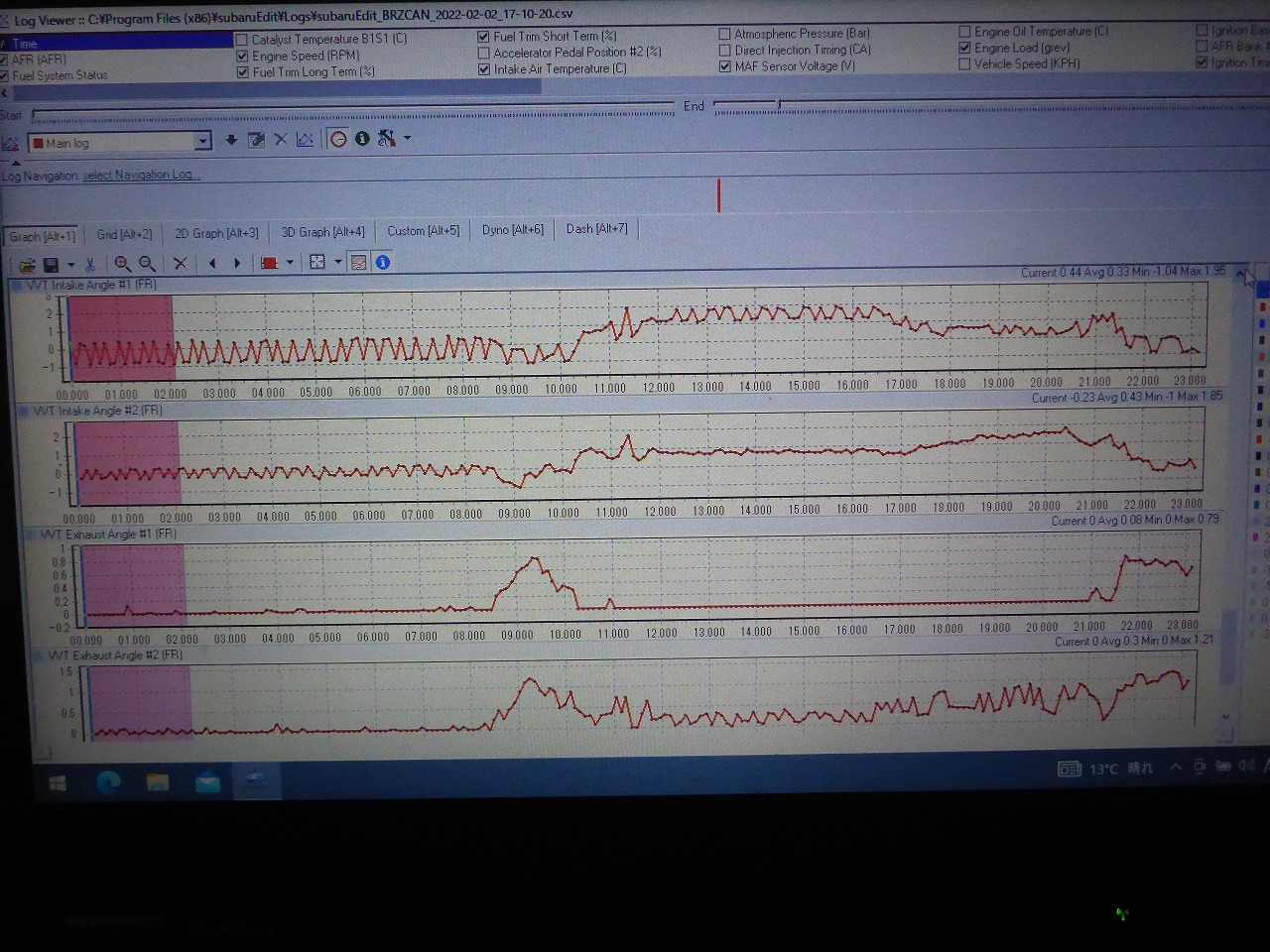Click the fit-to-window graph icon
Image resolution: width=1270 pixels, height=952 pixels.
click(x=317, y=262)
